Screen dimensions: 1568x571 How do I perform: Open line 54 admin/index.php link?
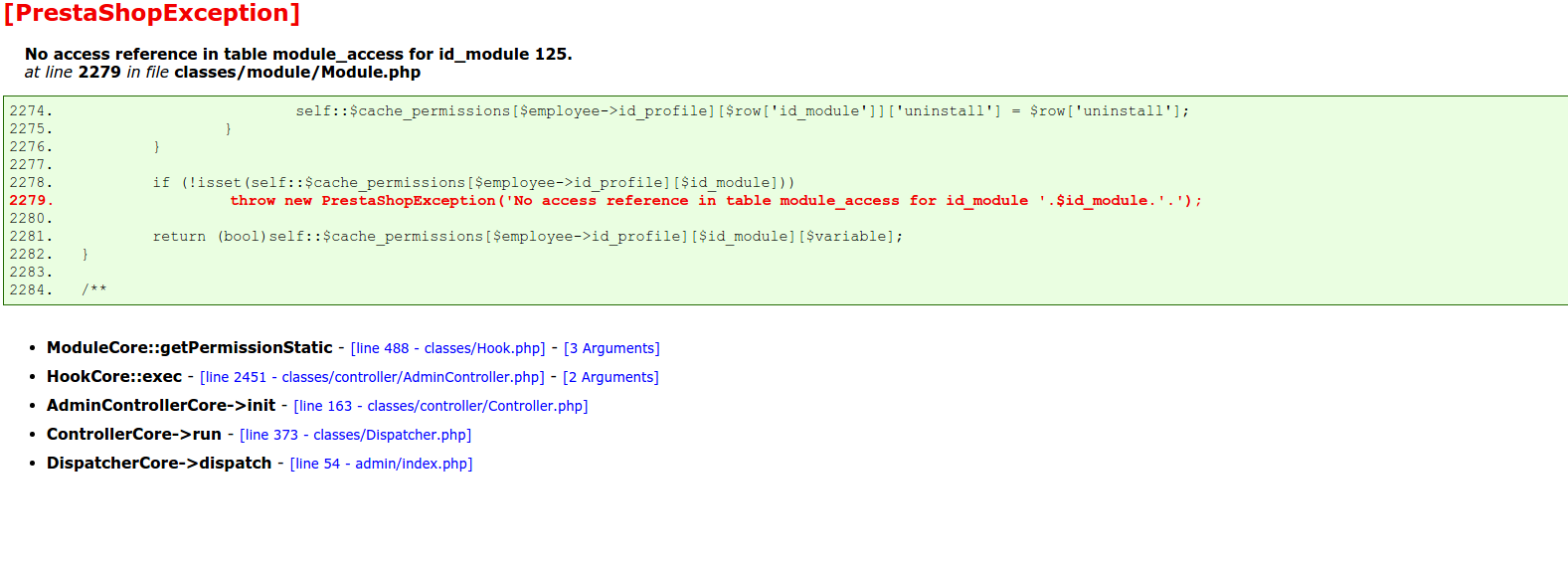(x=381, y=464)
